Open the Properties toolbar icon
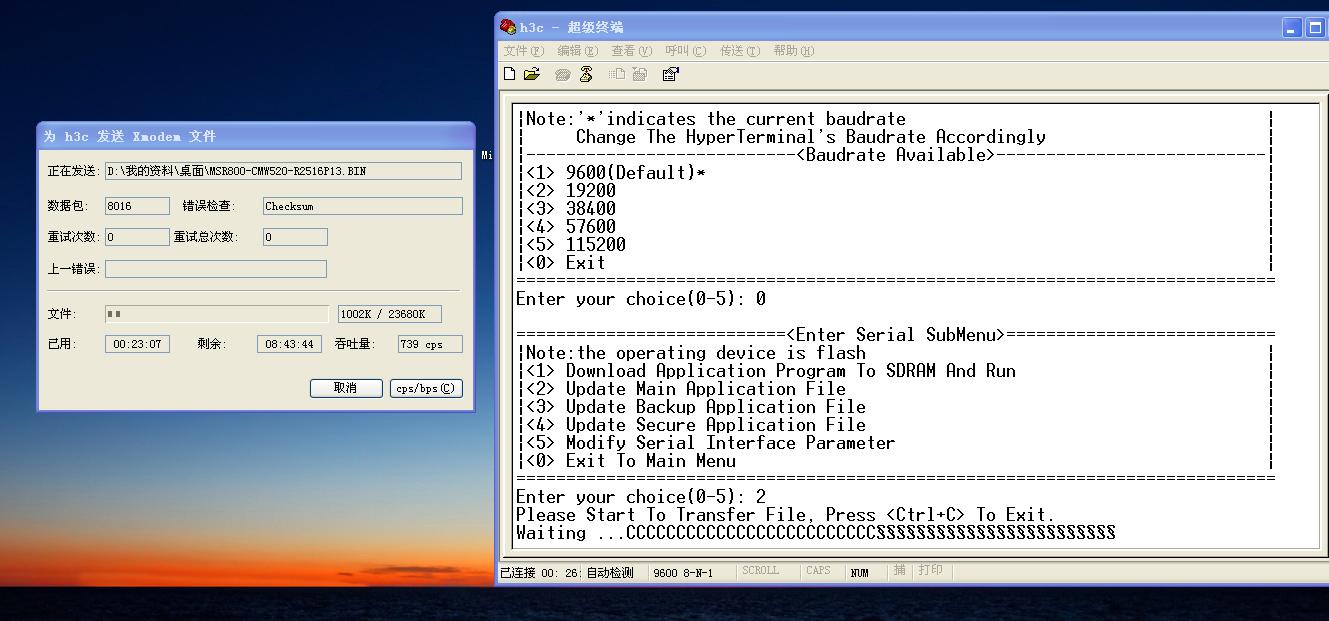Screen dimensions: 1329x621 (x=671, y=74)
